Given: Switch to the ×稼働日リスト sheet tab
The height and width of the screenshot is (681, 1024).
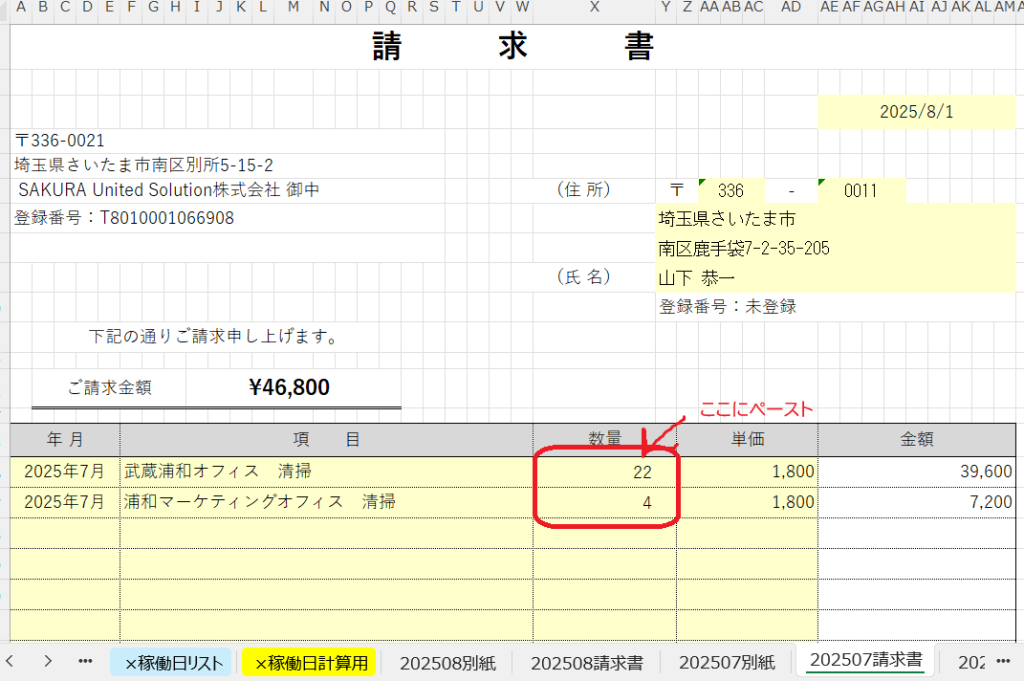Looking at the screenshot, I should pos(174,662).
